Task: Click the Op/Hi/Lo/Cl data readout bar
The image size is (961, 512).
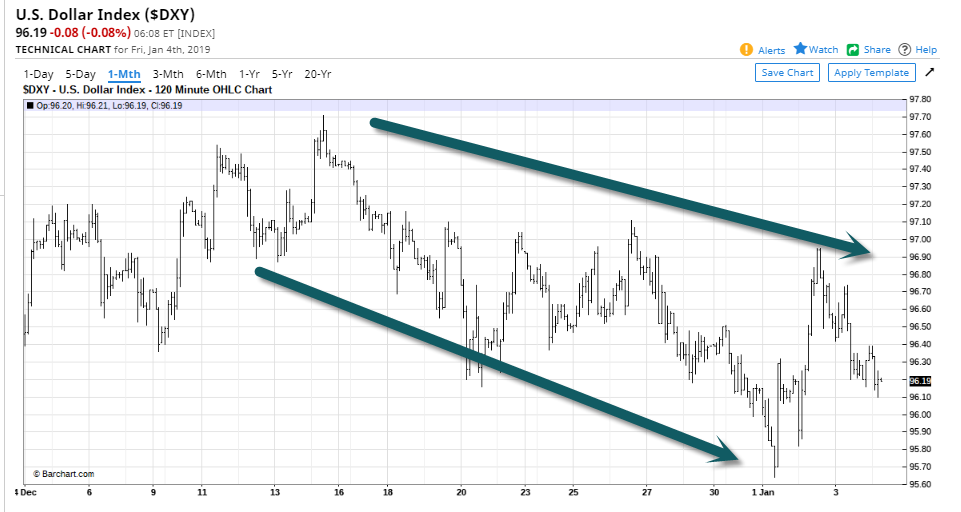Action: pyautogui.click(x=465, y=105)
